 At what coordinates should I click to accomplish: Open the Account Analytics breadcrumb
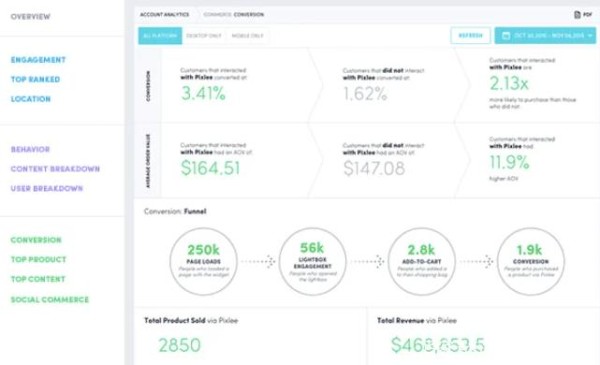click(165, 15)
